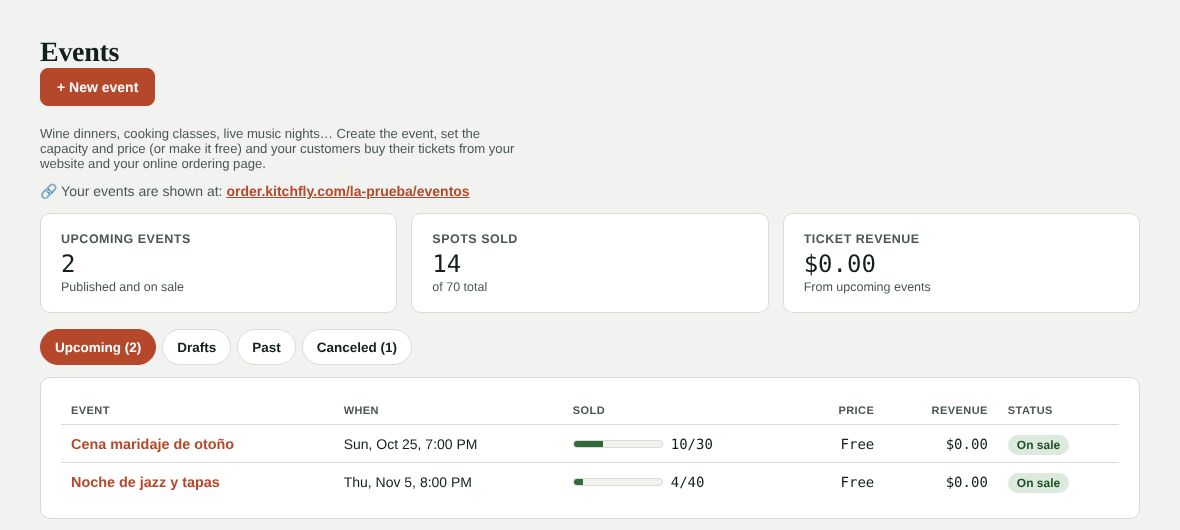Image resolution: width=1180 pixels, height=530 pixels.
Task: Click the sold progress bar for 4/40
Action: pos(618,482)
